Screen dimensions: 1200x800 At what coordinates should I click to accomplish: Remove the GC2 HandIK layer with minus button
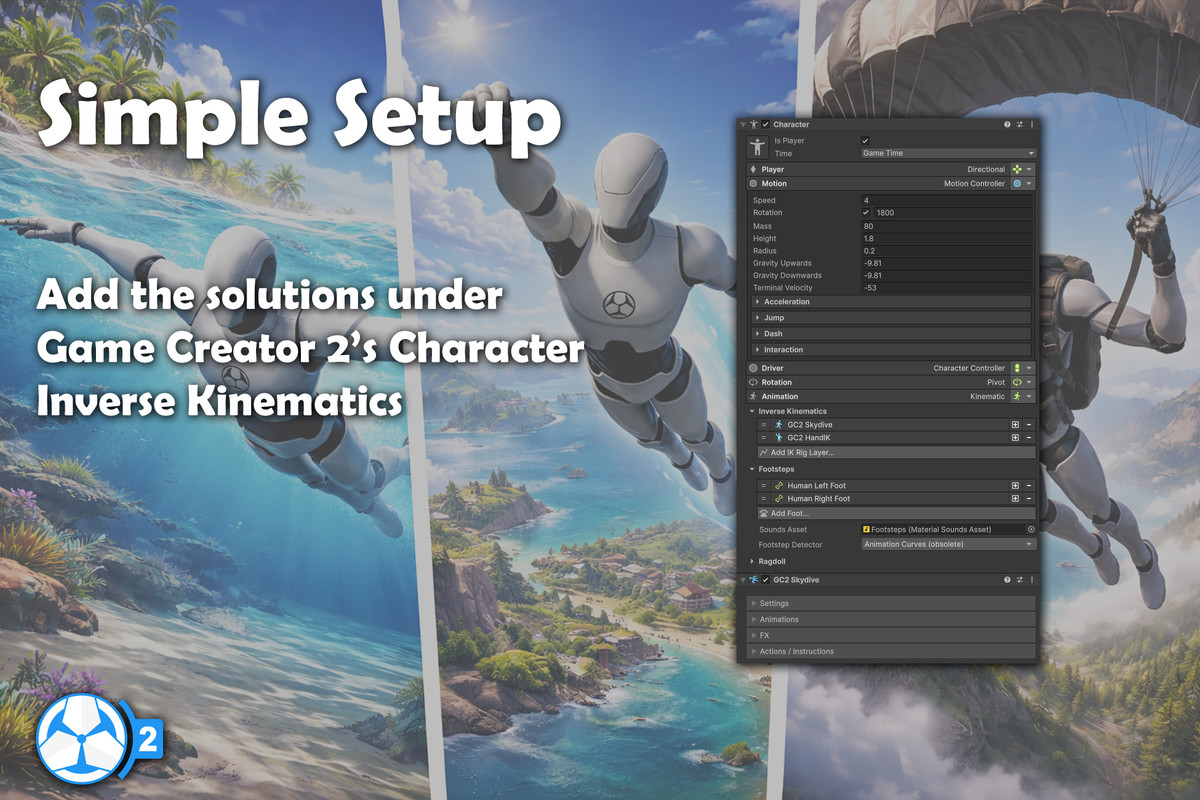1029,437
